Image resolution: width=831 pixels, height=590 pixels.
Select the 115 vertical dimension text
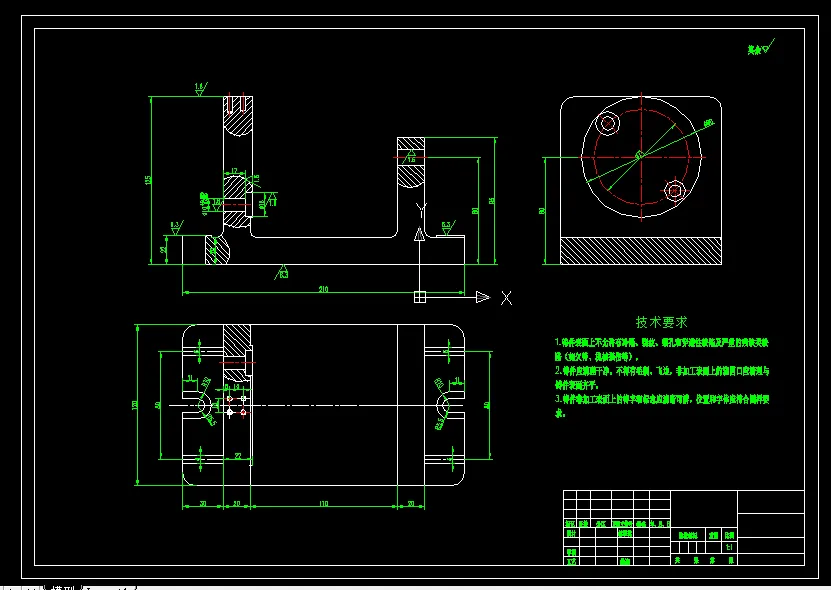pos(148,180)
